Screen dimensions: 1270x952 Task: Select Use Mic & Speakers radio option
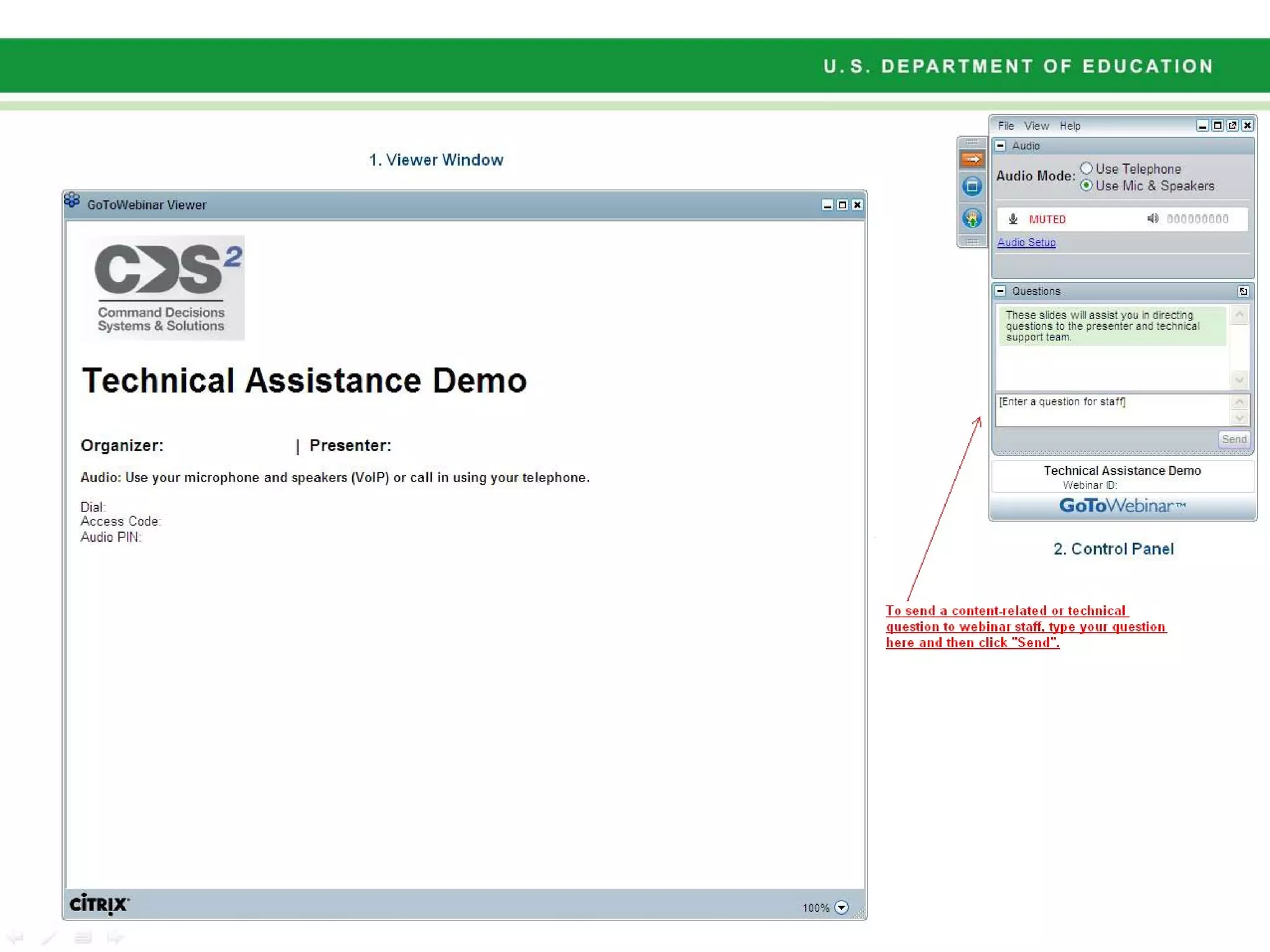[x=1086, y=185]
